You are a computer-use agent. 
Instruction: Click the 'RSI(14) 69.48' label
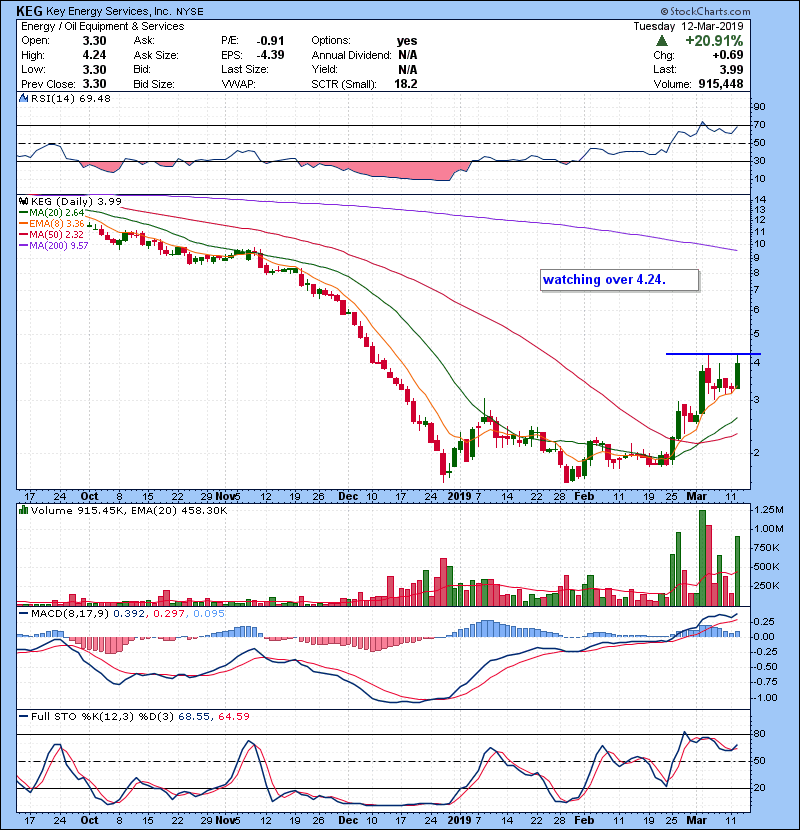pos(70,98)
